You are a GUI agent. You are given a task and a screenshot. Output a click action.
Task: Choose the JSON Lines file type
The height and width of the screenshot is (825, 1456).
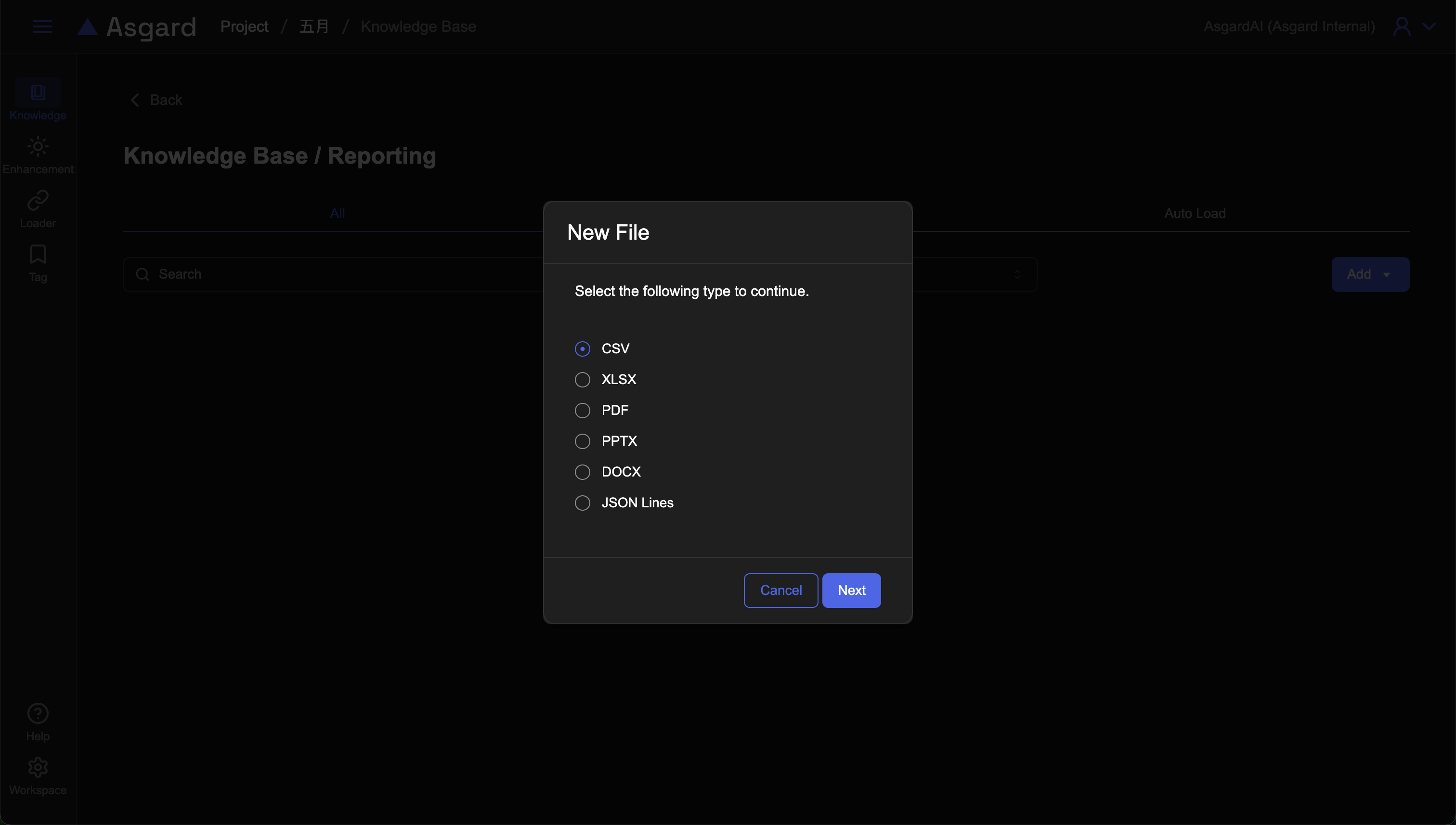click(582, 503)
